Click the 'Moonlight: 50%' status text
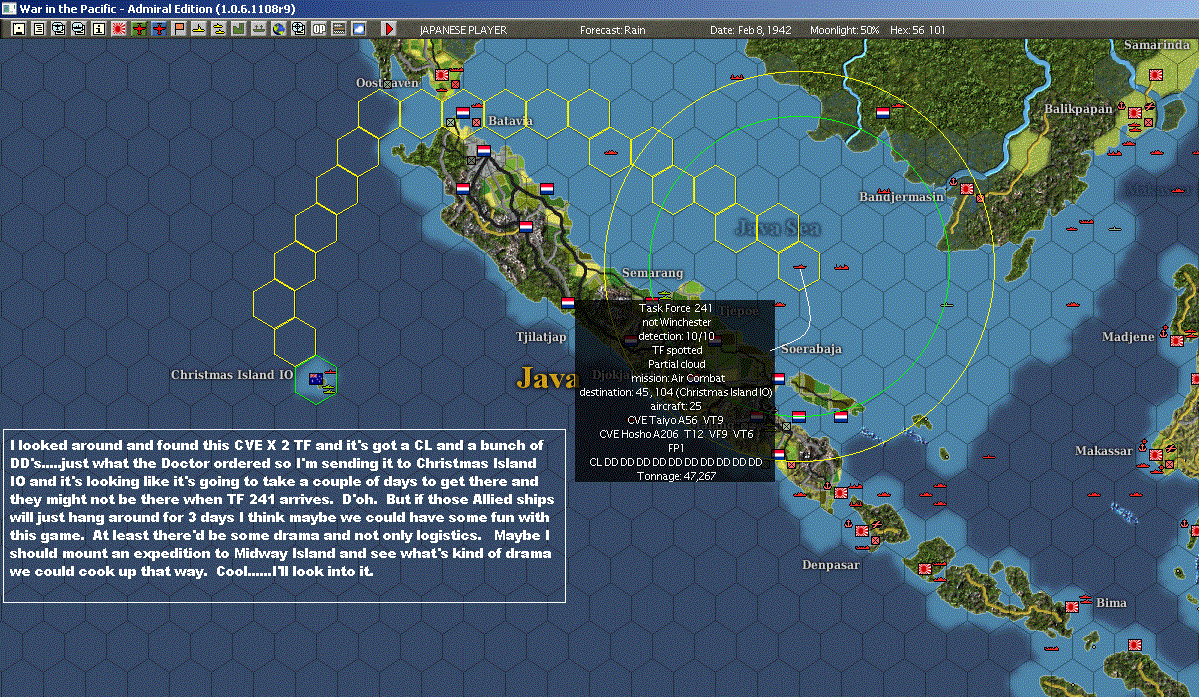Viewport: 1199px width, 697px height. point(844,30)
